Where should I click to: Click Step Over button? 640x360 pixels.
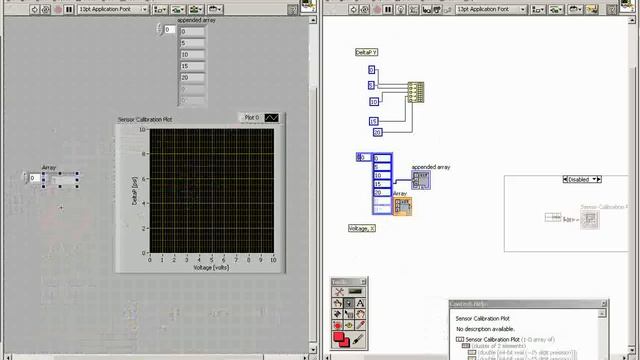tap(437, 9)
